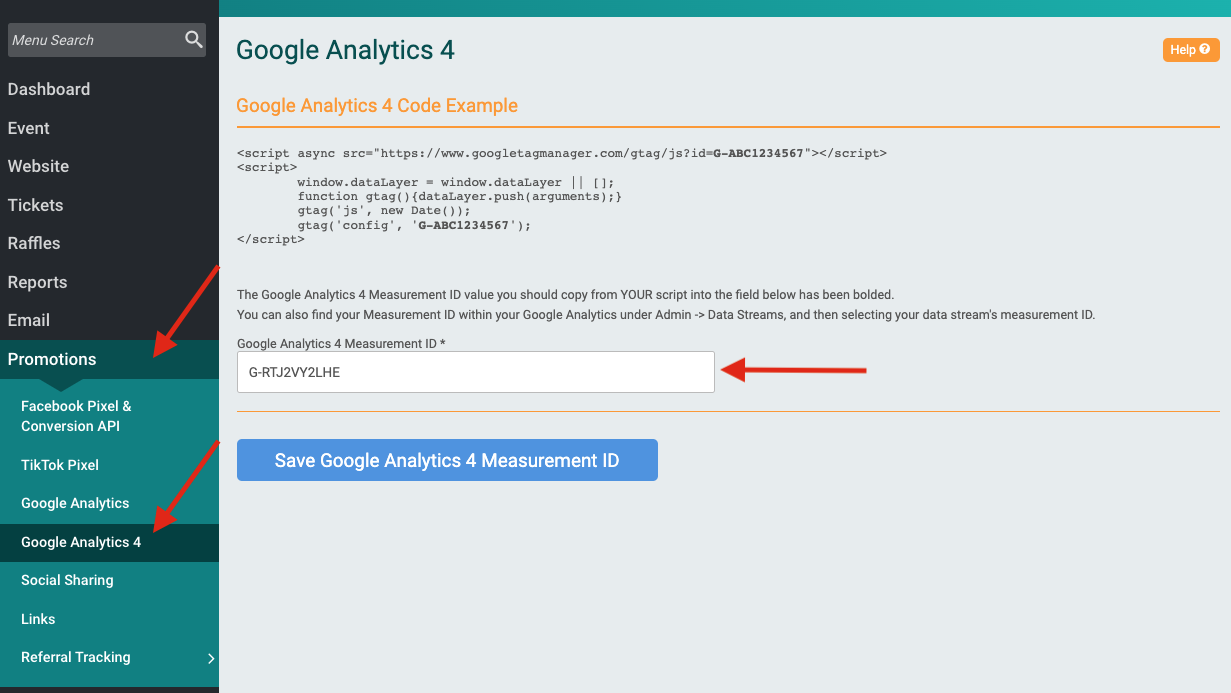
Task: Select Google Analytics 4 submenu item
Action: tap(109, 542)
